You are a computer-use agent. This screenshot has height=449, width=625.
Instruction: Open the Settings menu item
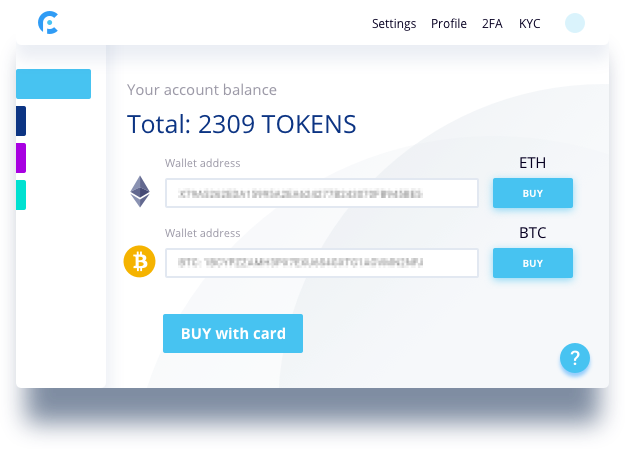coord(394,24)
